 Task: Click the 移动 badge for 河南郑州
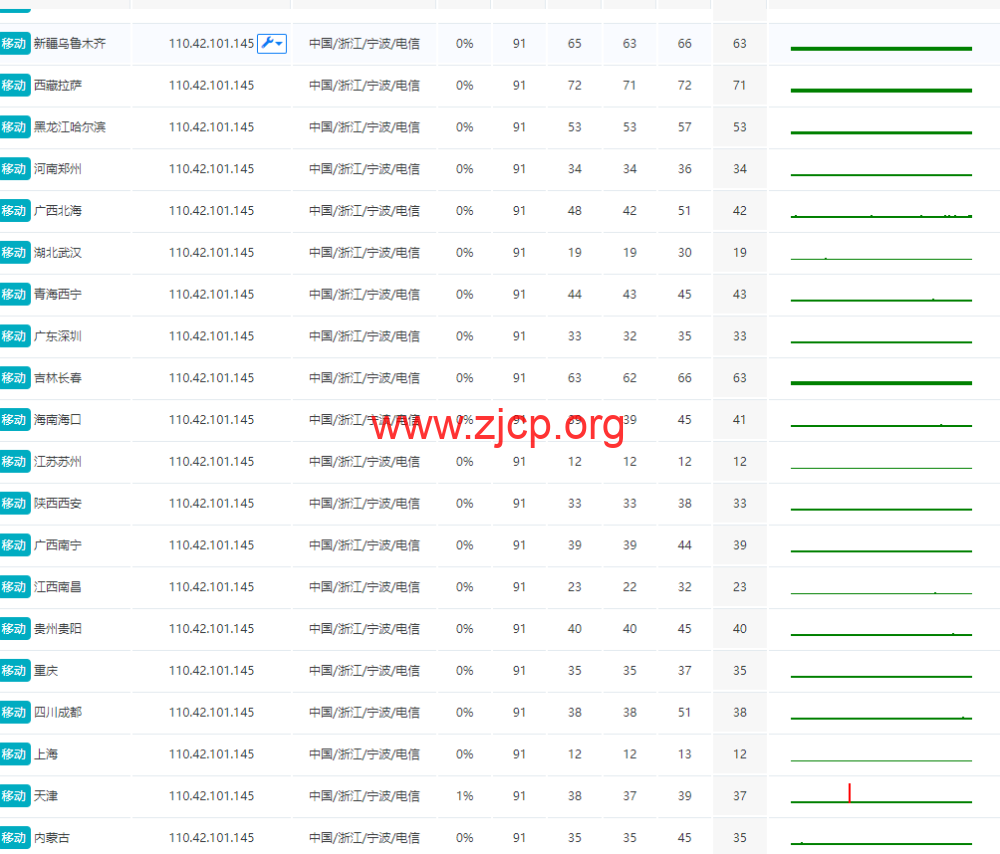tap(14, 169)
